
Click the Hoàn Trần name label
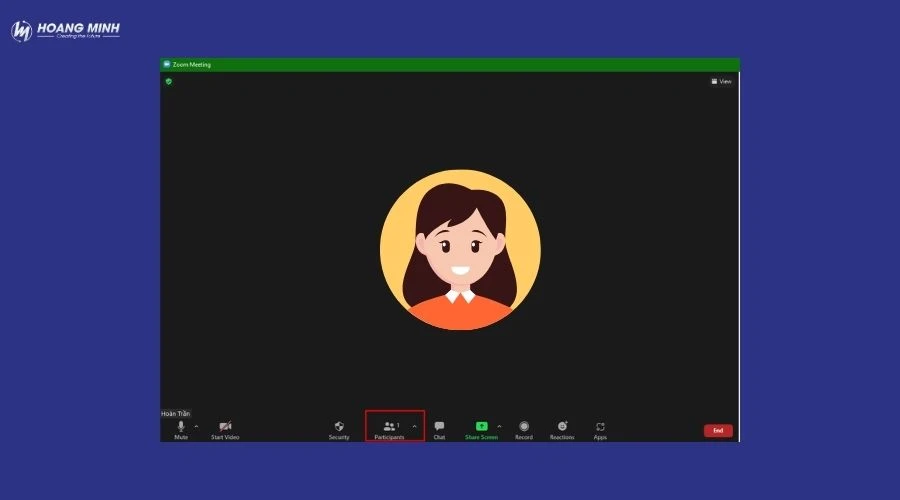click(x=176, y=413)
